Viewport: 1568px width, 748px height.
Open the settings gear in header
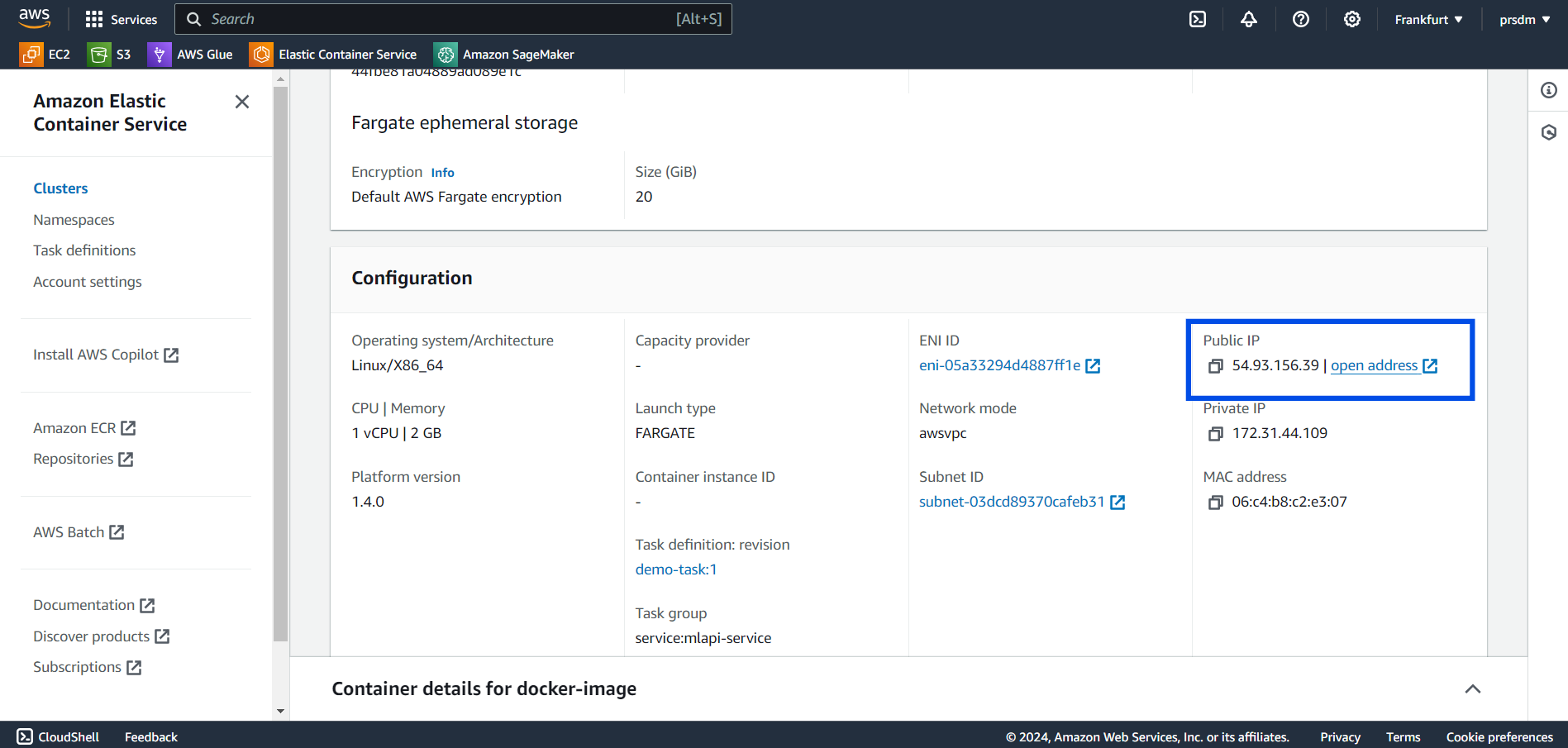point(1352,19)
